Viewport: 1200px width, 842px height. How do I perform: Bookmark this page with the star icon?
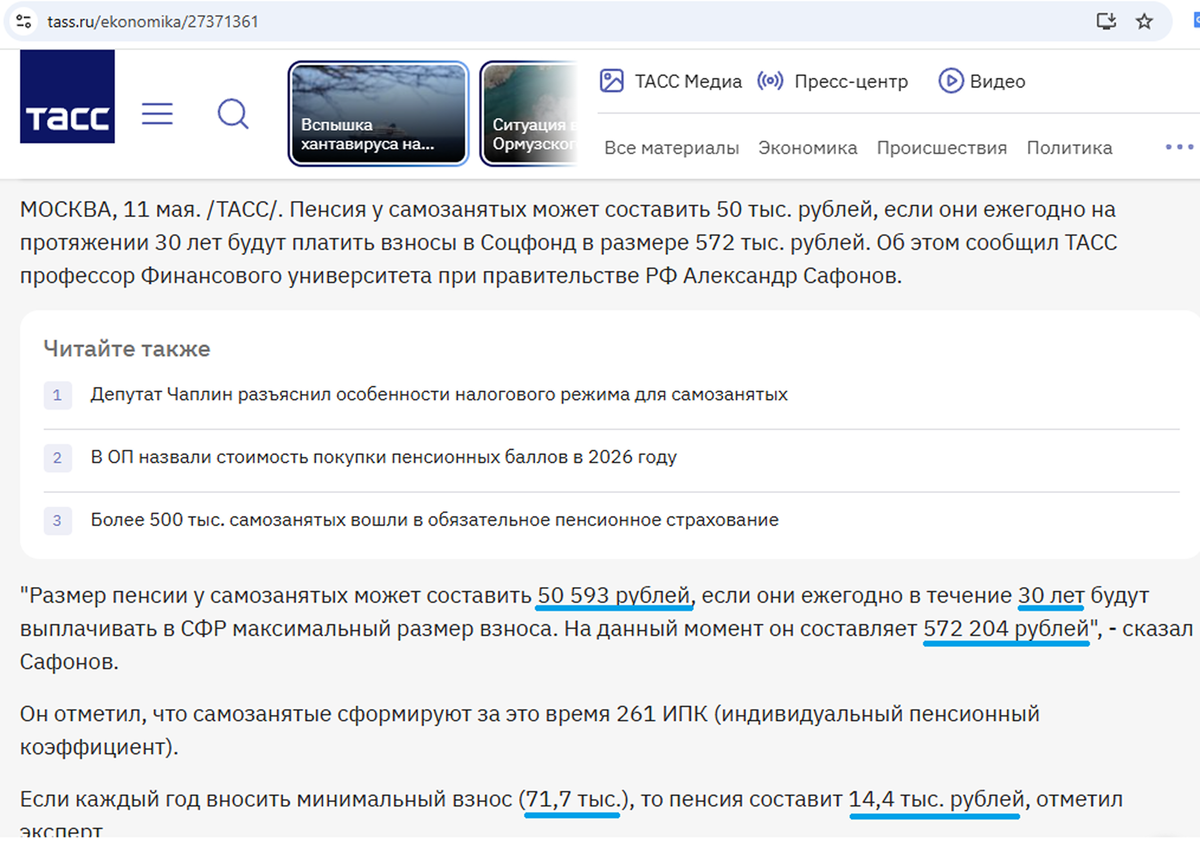point(1145,21)
